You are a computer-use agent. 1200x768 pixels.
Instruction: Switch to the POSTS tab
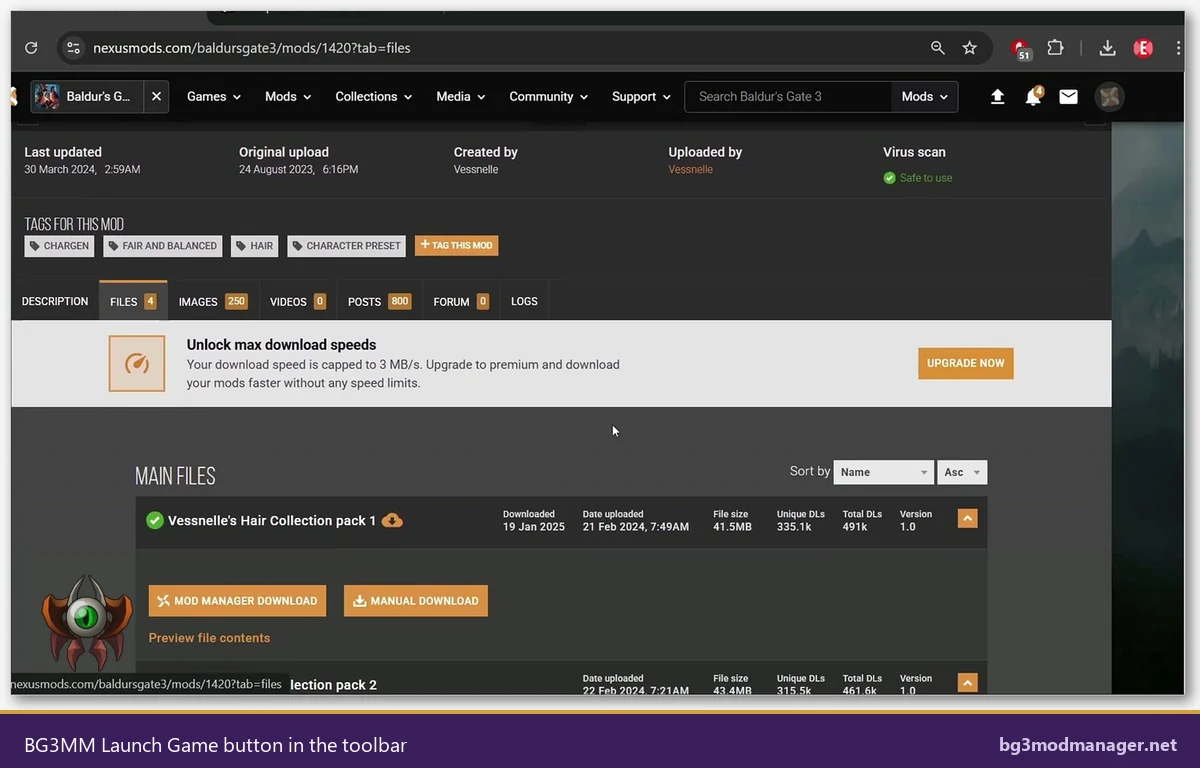(x=379, y=301)
